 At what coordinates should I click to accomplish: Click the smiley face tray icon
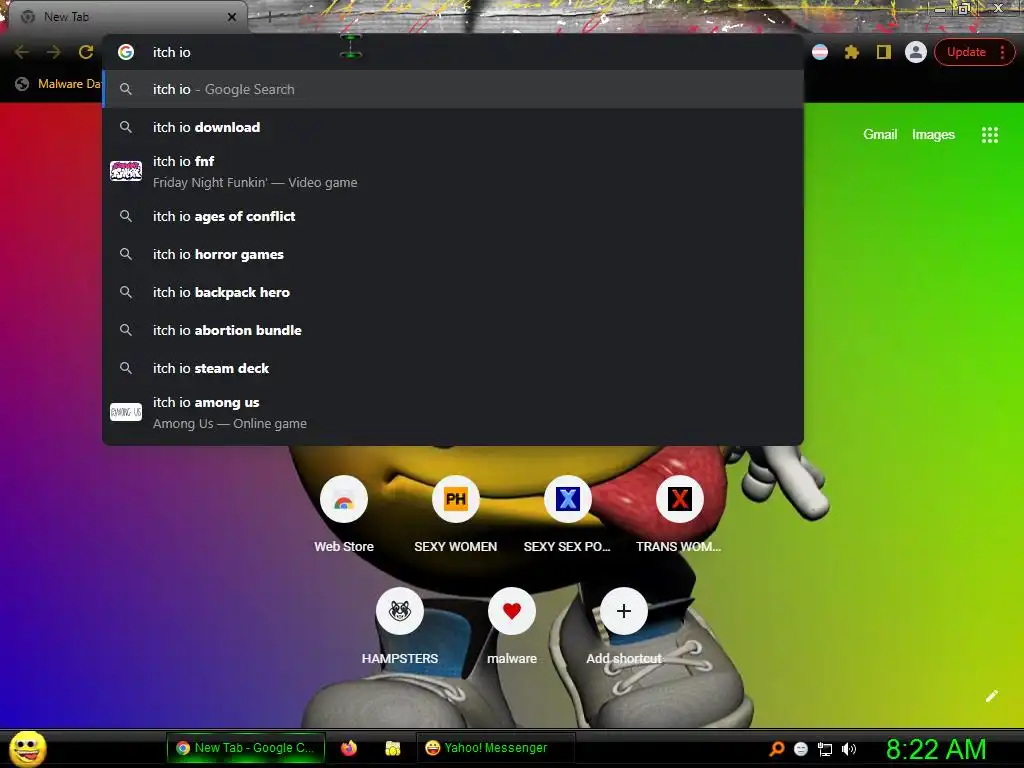click(801, 749)
